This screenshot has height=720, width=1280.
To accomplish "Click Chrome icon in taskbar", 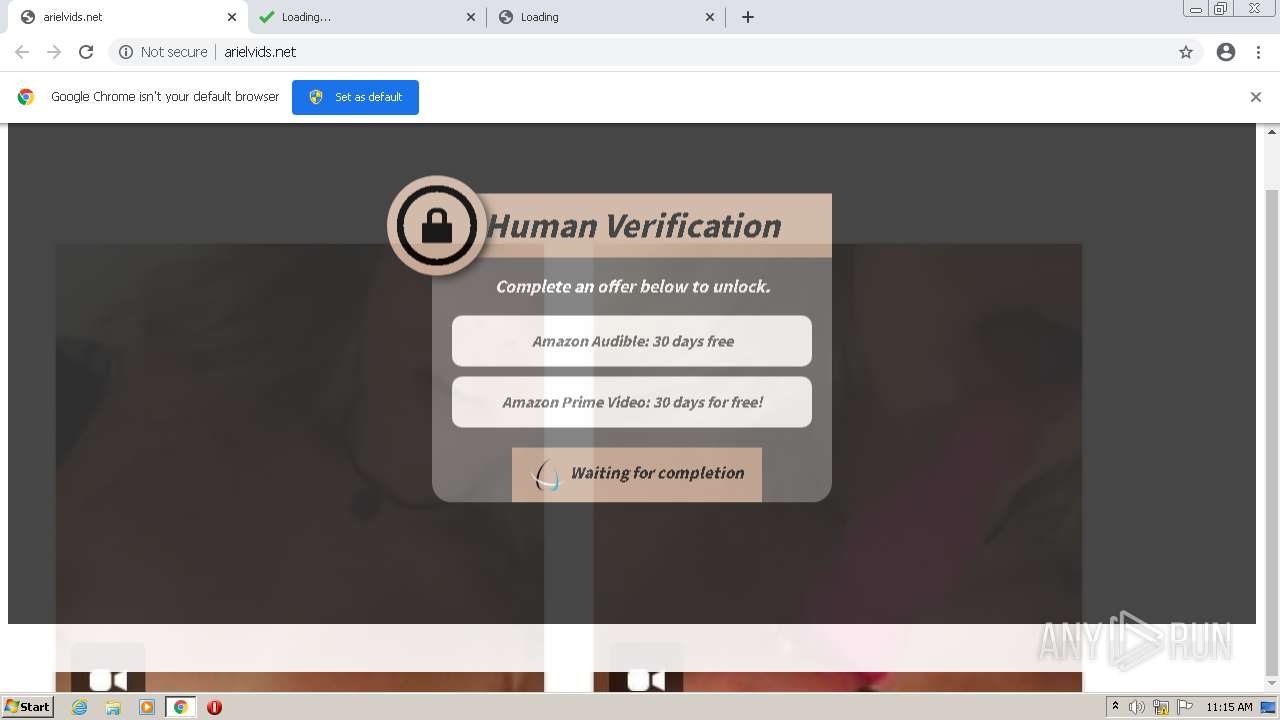I will pos(181,707).
